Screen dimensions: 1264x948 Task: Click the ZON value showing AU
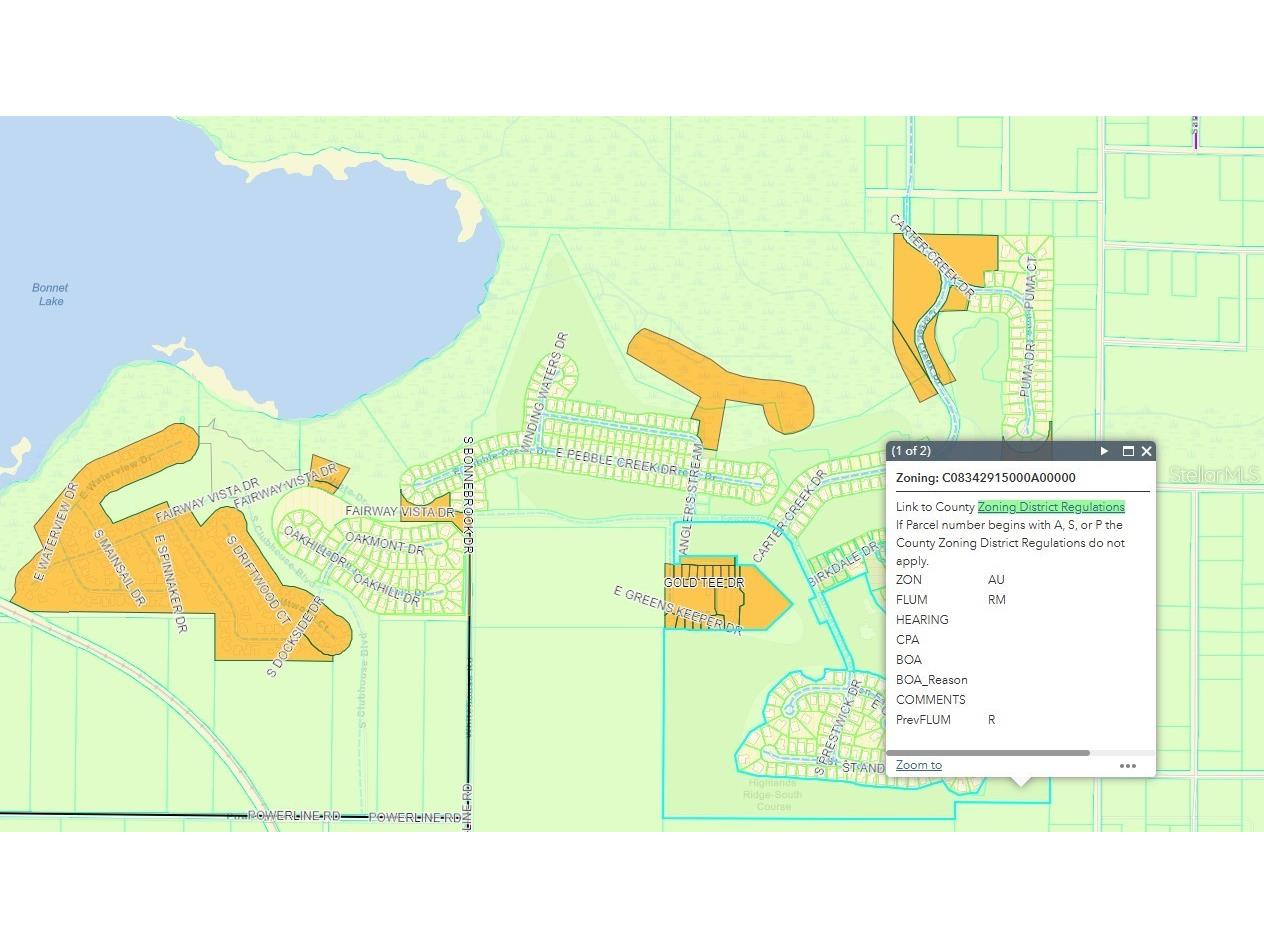[995, 579]
